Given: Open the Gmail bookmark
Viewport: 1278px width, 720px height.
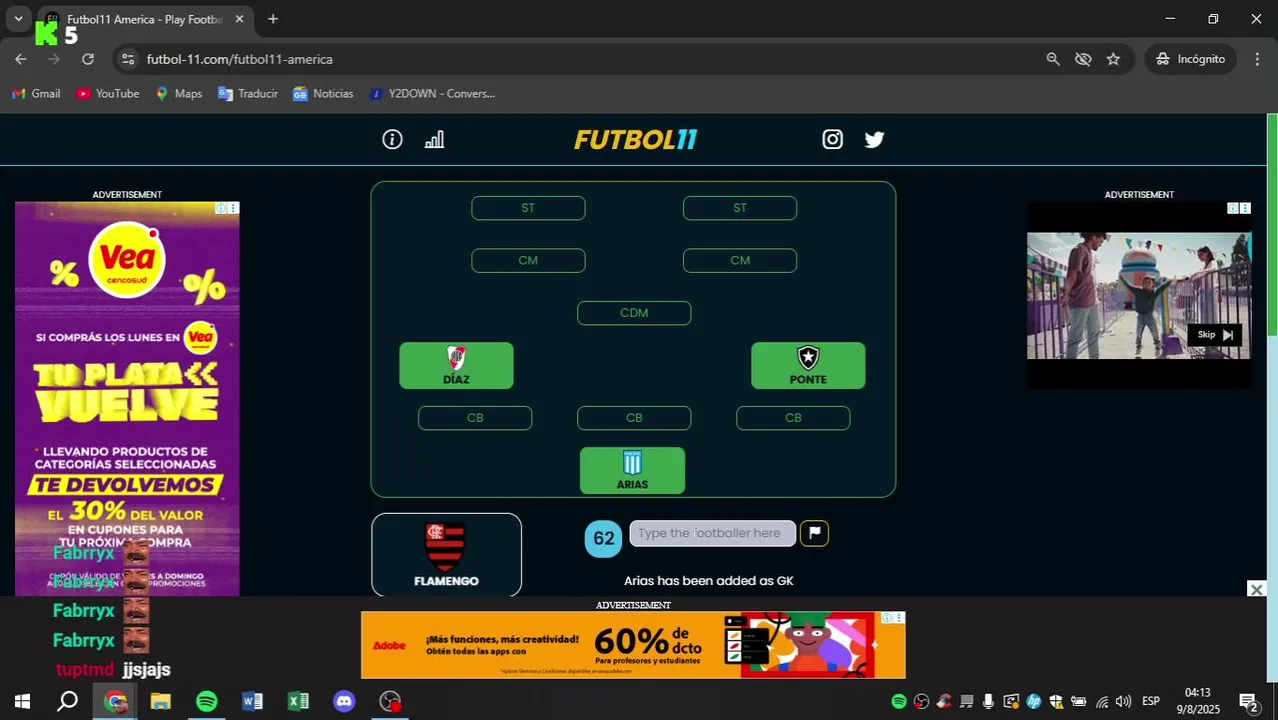Looking at the screenshot, I should pos(36,93).
